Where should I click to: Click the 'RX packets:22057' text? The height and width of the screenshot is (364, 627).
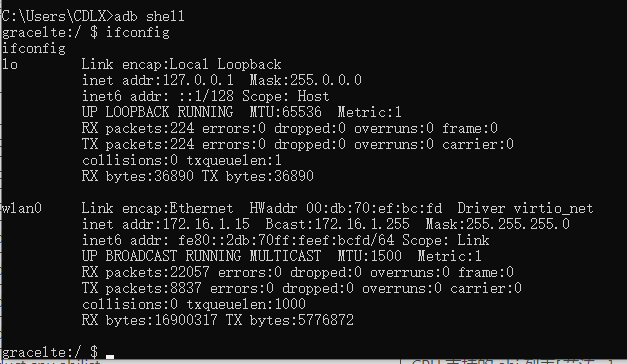pos(146,272)
